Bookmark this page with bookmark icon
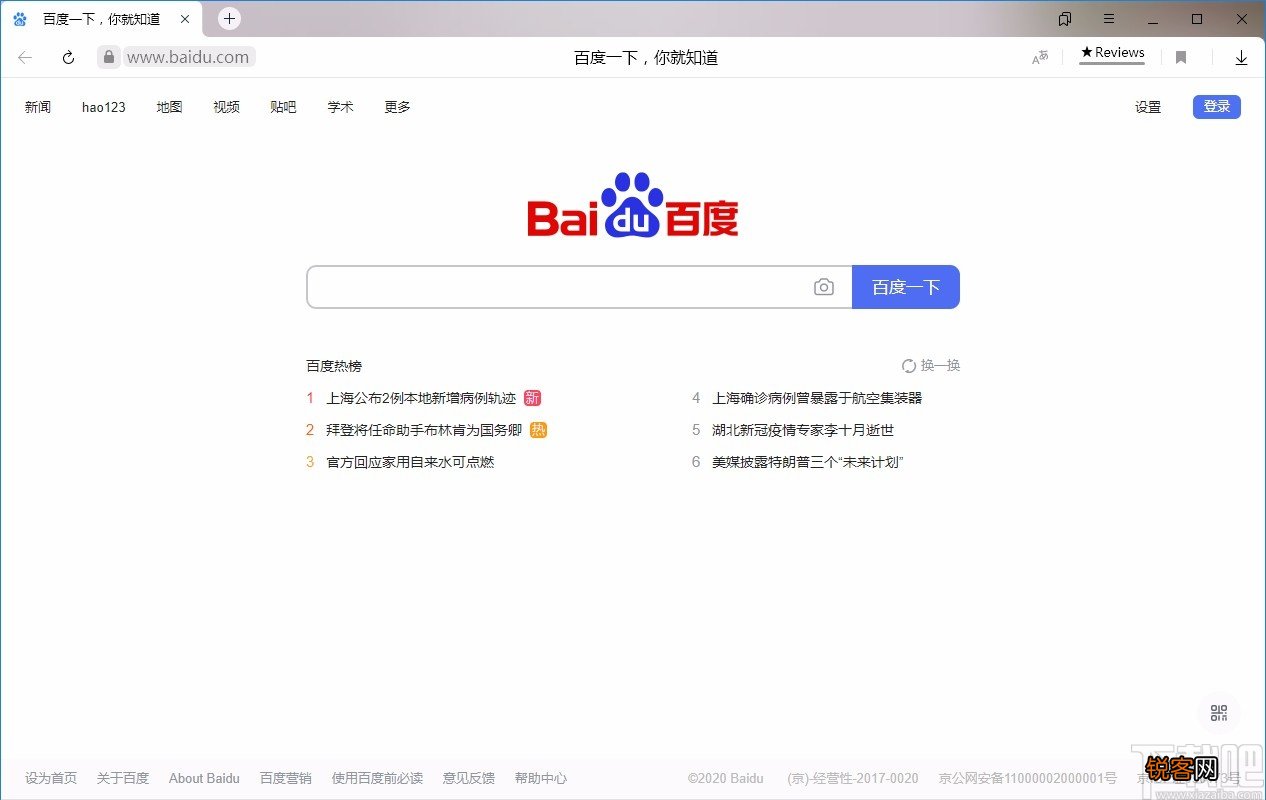1266x800 pixels. coord(1181,58)
